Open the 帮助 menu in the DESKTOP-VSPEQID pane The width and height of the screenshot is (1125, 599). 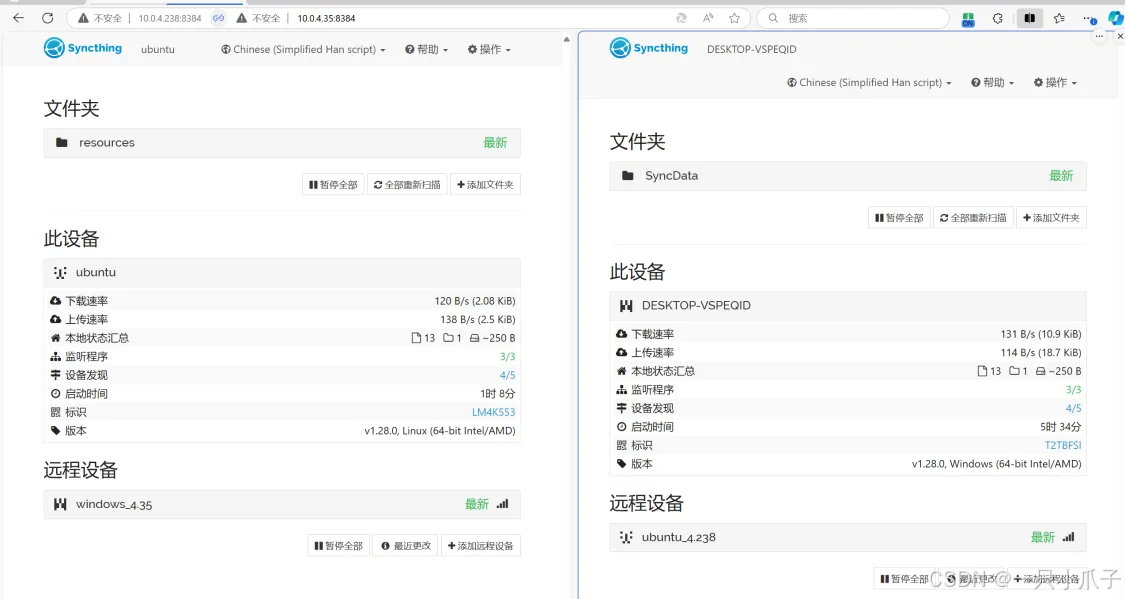click(x=992, y=82)
